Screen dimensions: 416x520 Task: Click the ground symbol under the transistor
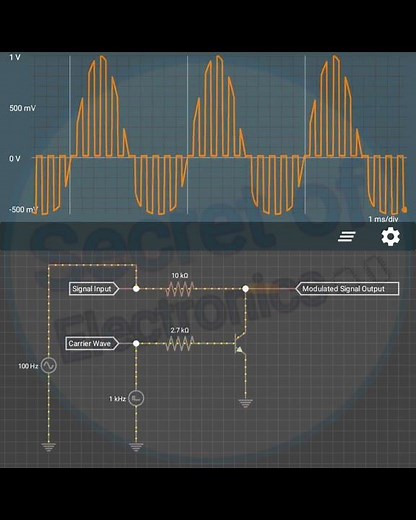point(245,404)
